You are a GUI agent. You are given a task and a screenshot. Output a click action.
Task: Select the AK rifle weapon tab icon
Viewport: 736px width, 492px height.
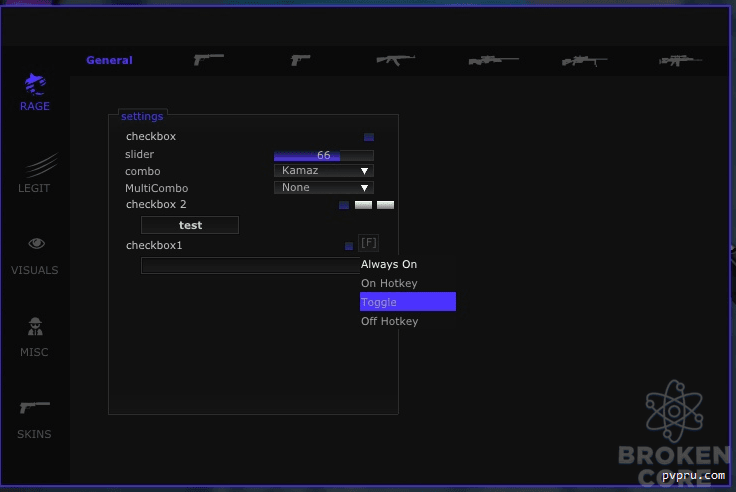396,60
